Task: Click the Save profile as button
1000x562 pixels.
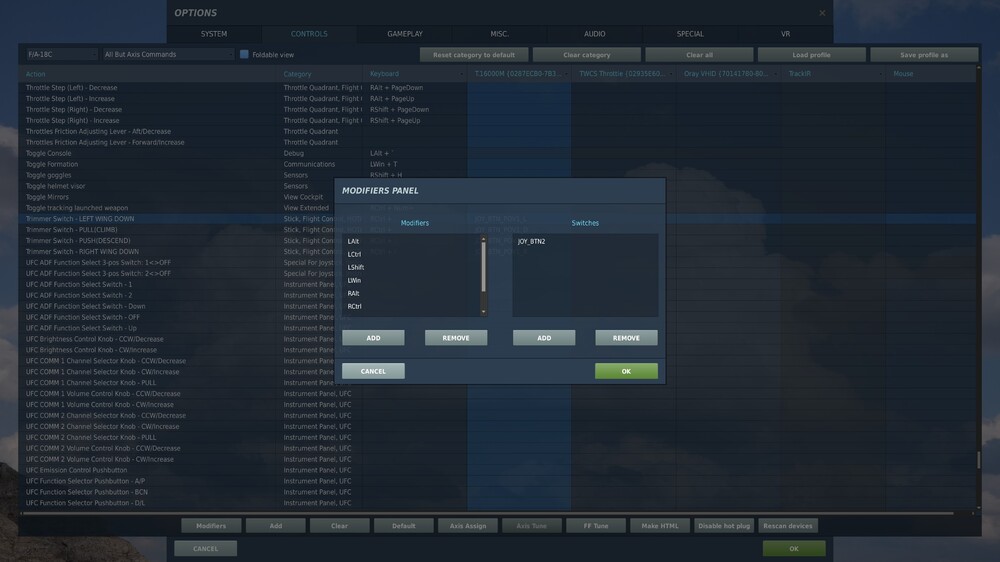Action: [923, 55]
